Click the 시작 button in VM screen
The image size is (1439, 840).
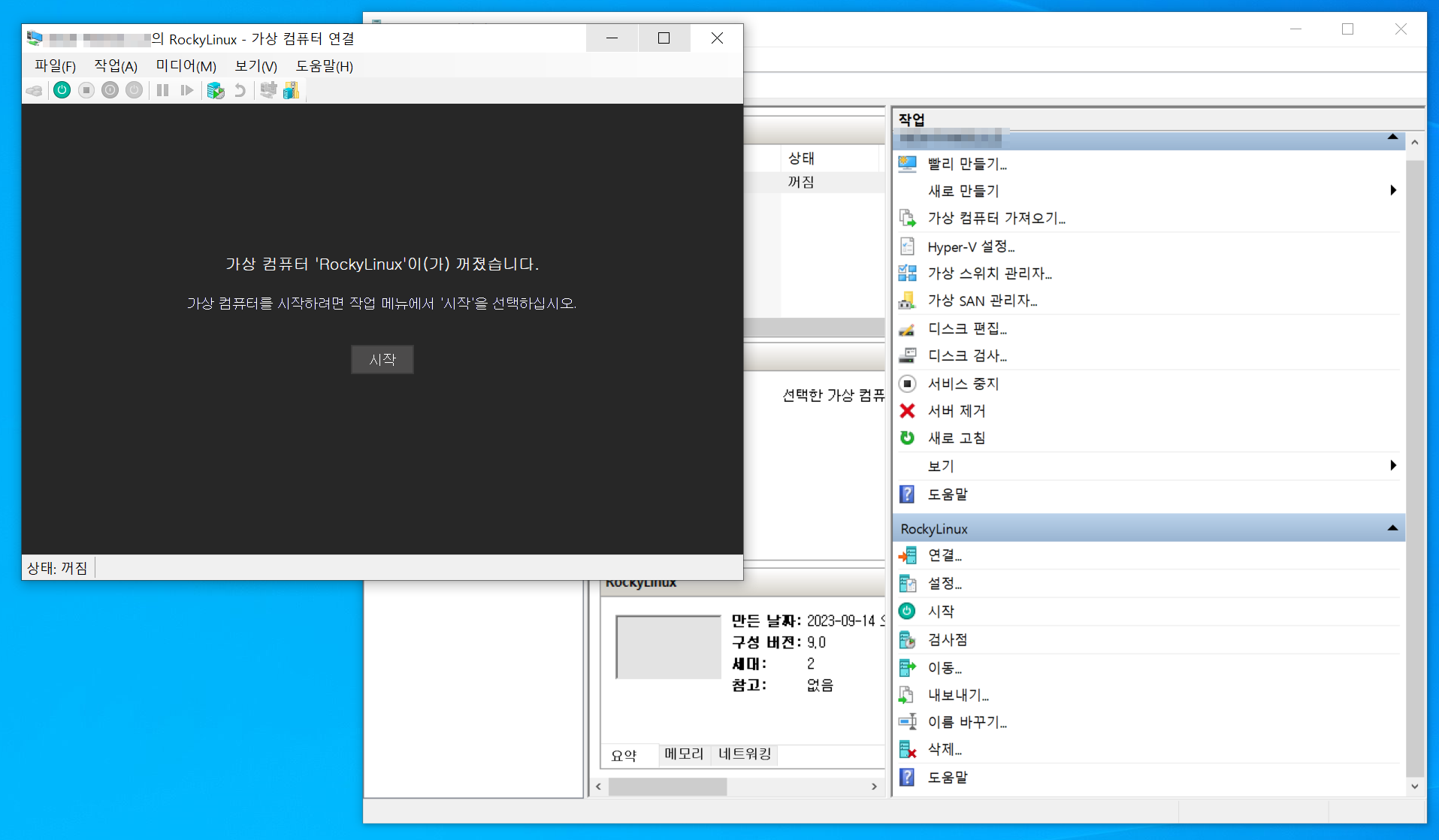tap(382, 360)
